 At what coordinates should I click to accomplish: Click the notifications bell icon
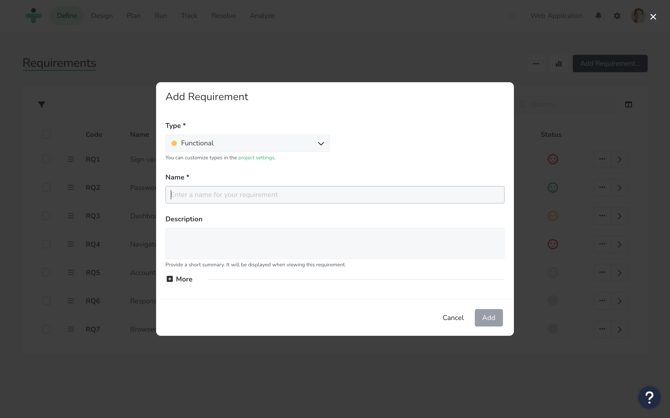(598, 16)
